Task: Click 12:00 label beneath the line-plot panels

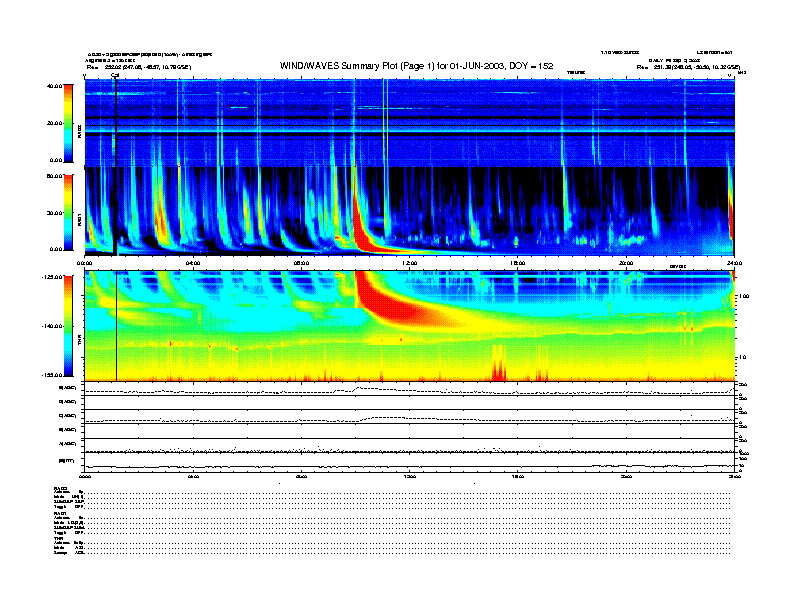Action: [410, 476]
